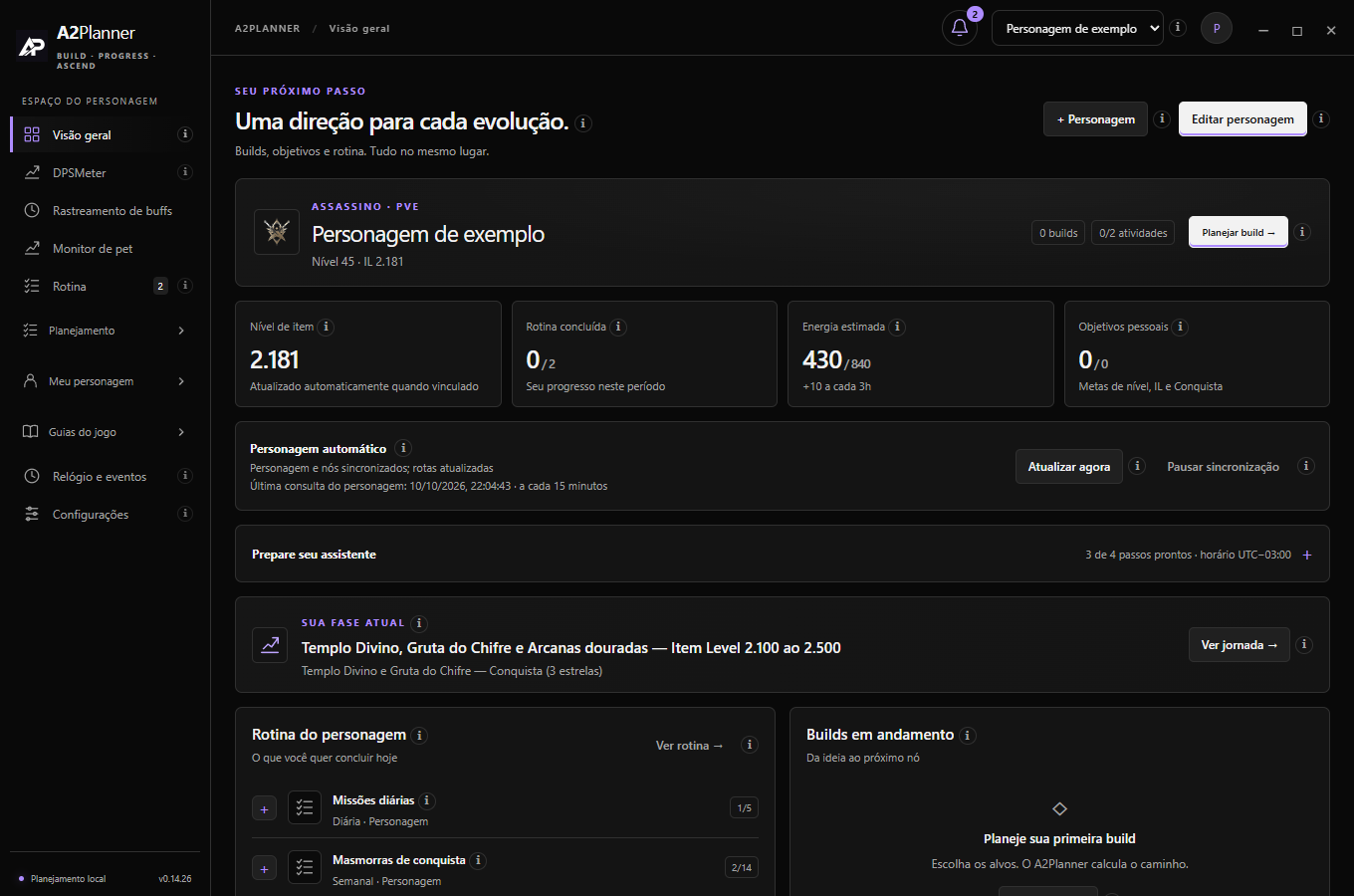Click the info icon next to Builds em andamento

click(968, 736)
